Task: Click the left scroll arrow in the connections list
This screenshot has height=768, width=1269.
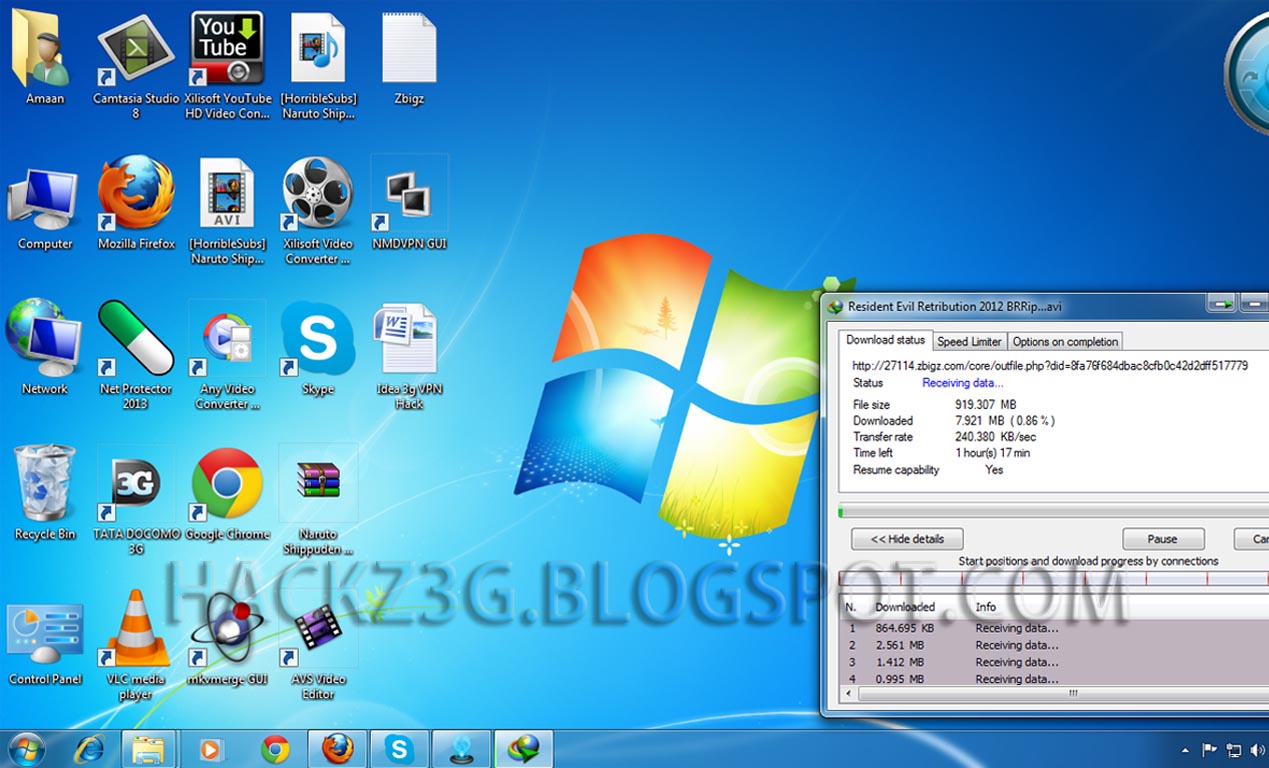Action: point(847,692)
